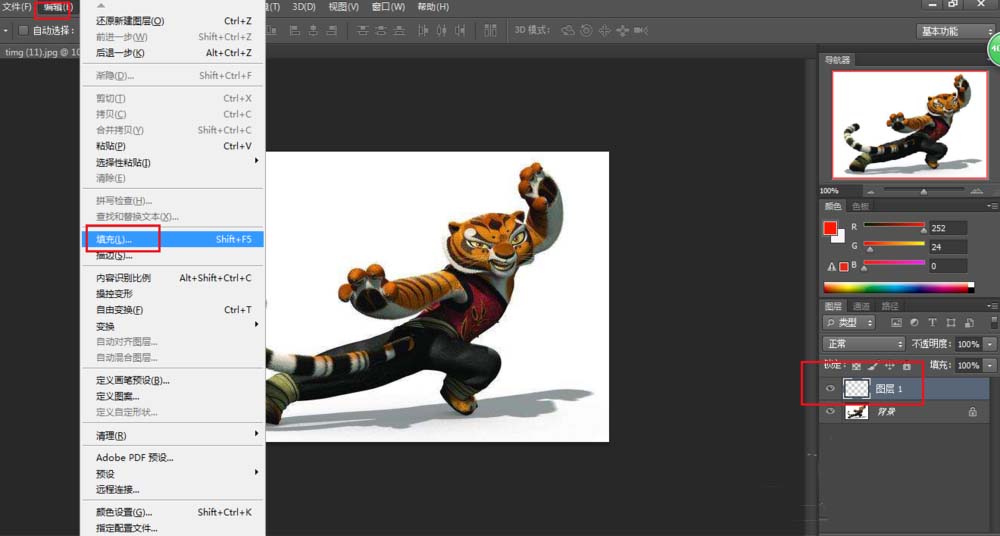Click the red foreground color swatch
Screen dimensions: 1000x536
pos(830,228)
